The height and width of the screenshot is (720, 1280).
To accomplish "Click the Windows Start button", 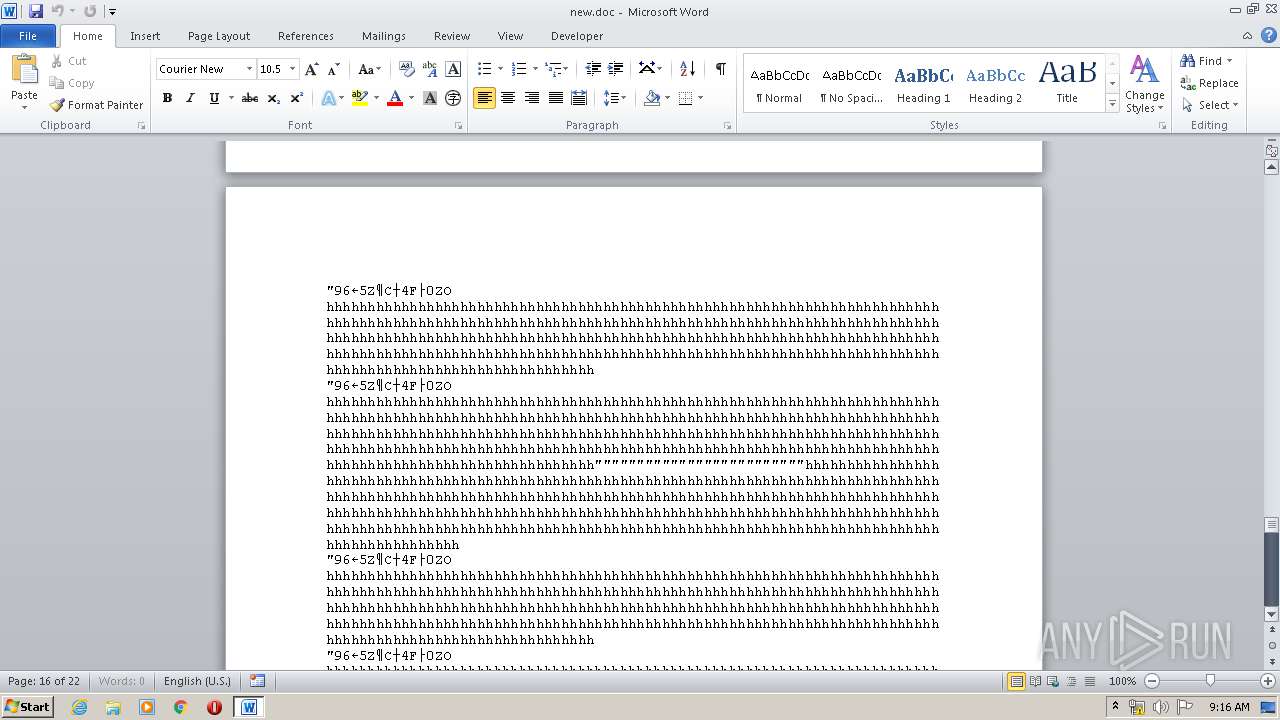I will tap(28, 706).
